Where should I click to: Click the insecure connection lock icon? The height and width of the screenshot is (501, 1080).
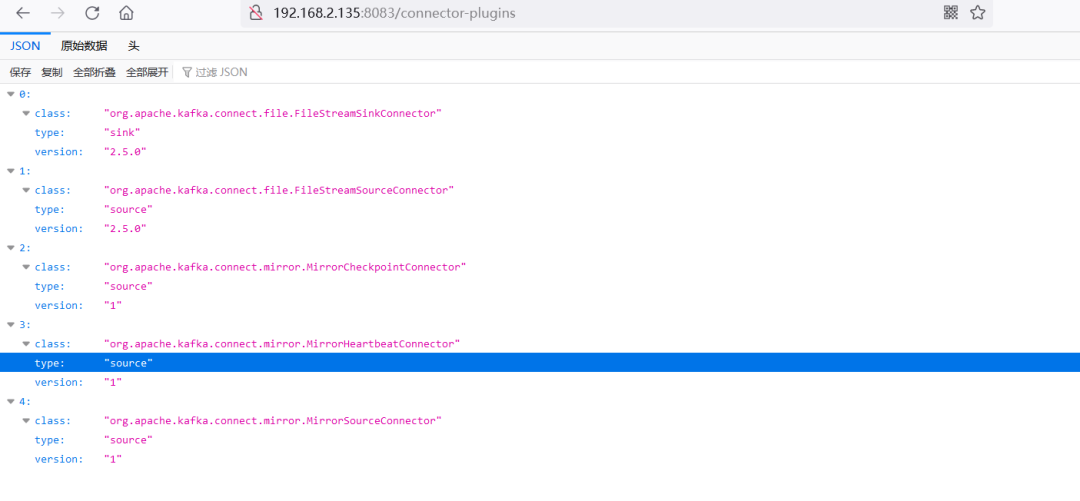256,13
